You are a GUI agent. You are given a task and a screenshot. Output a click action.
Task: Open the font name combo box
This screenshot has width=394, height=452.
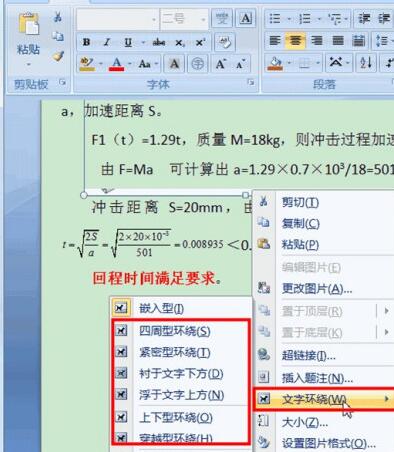coord(117,19)
